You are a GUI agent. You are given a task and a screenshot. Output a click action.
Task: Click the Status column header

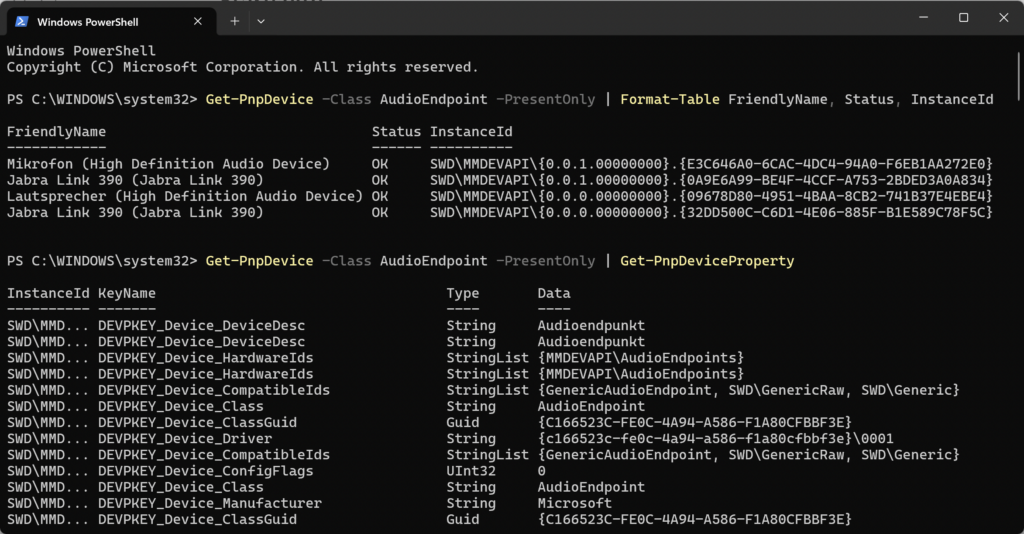(x=396, y=132)
